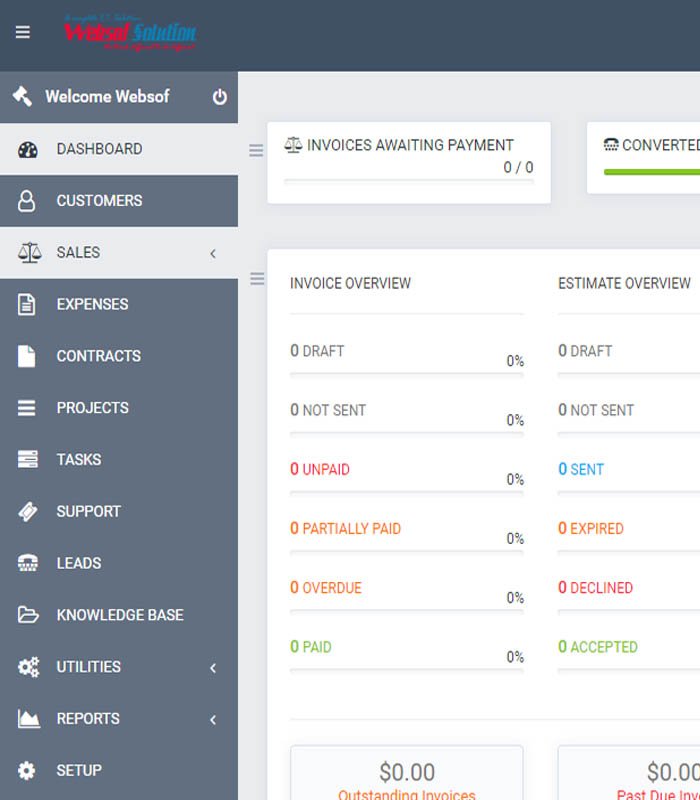Click the Expenses document icon
Image resolution: width=700 pixels, height=800 pixels.
27,305
